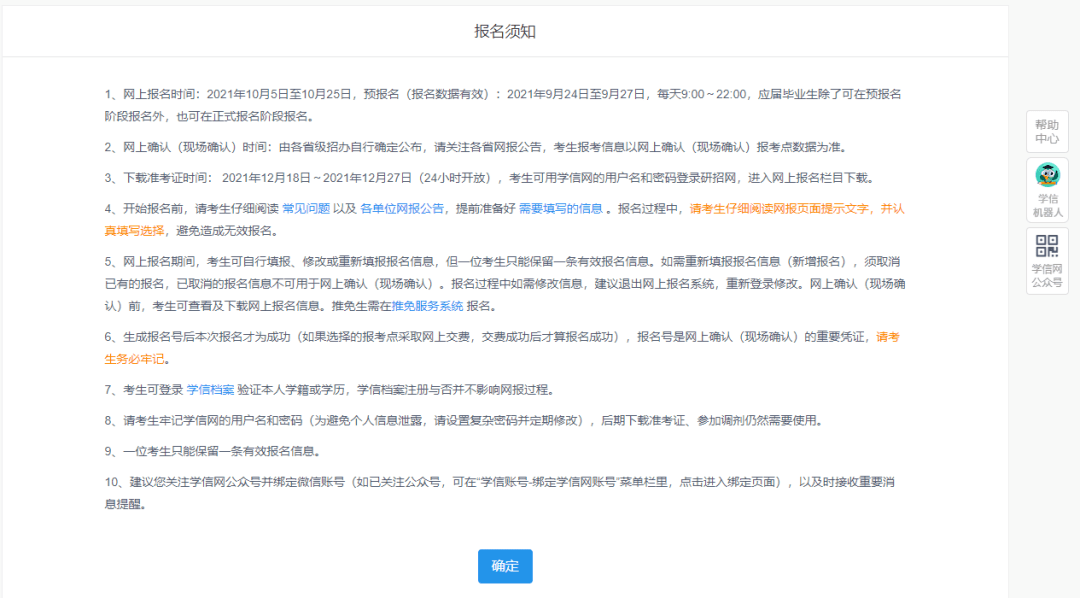Screen dimensions: 1080x598
Task: Open the 各单位网报公告 link
Action: (401, 209)
